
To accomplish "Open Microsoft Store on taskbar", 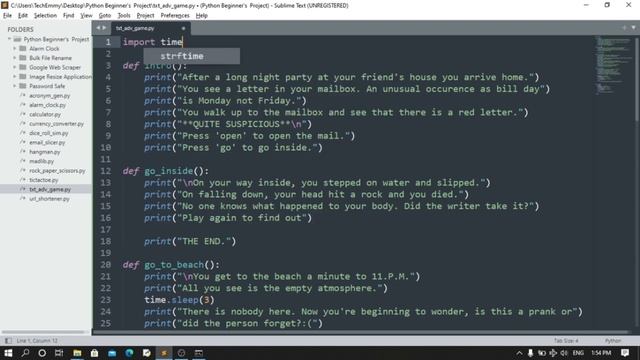I will pyautogui.click(x=94, y=353).
